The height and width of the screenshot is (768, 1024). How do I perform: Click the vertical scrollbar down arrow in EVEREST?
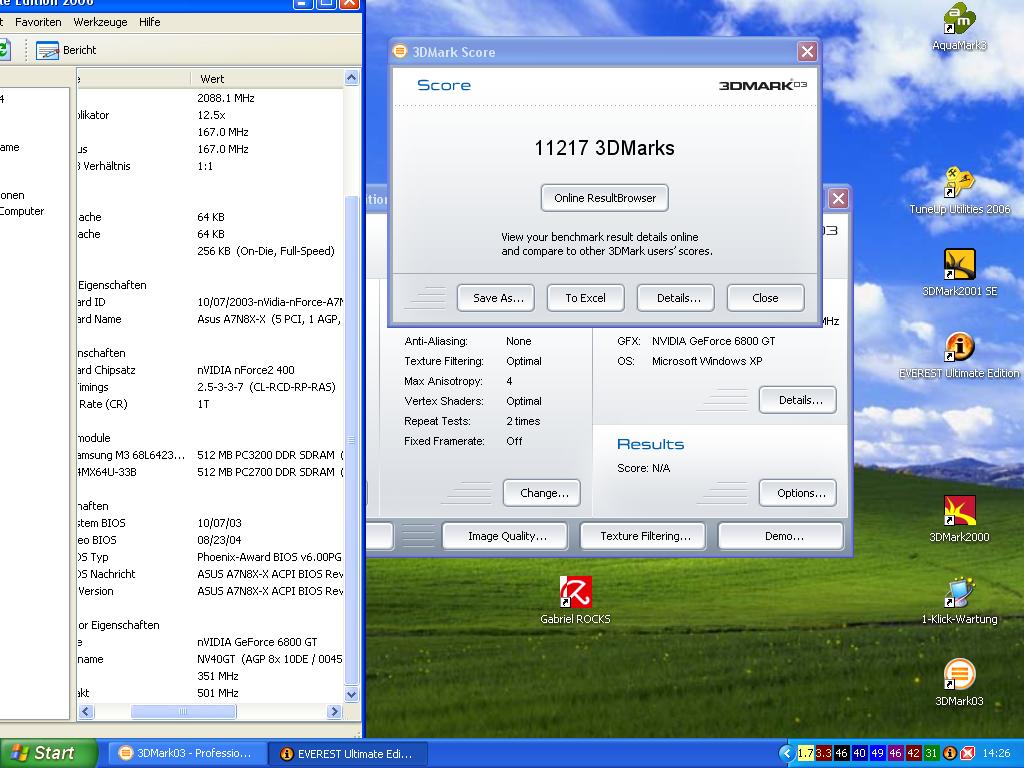351,695
